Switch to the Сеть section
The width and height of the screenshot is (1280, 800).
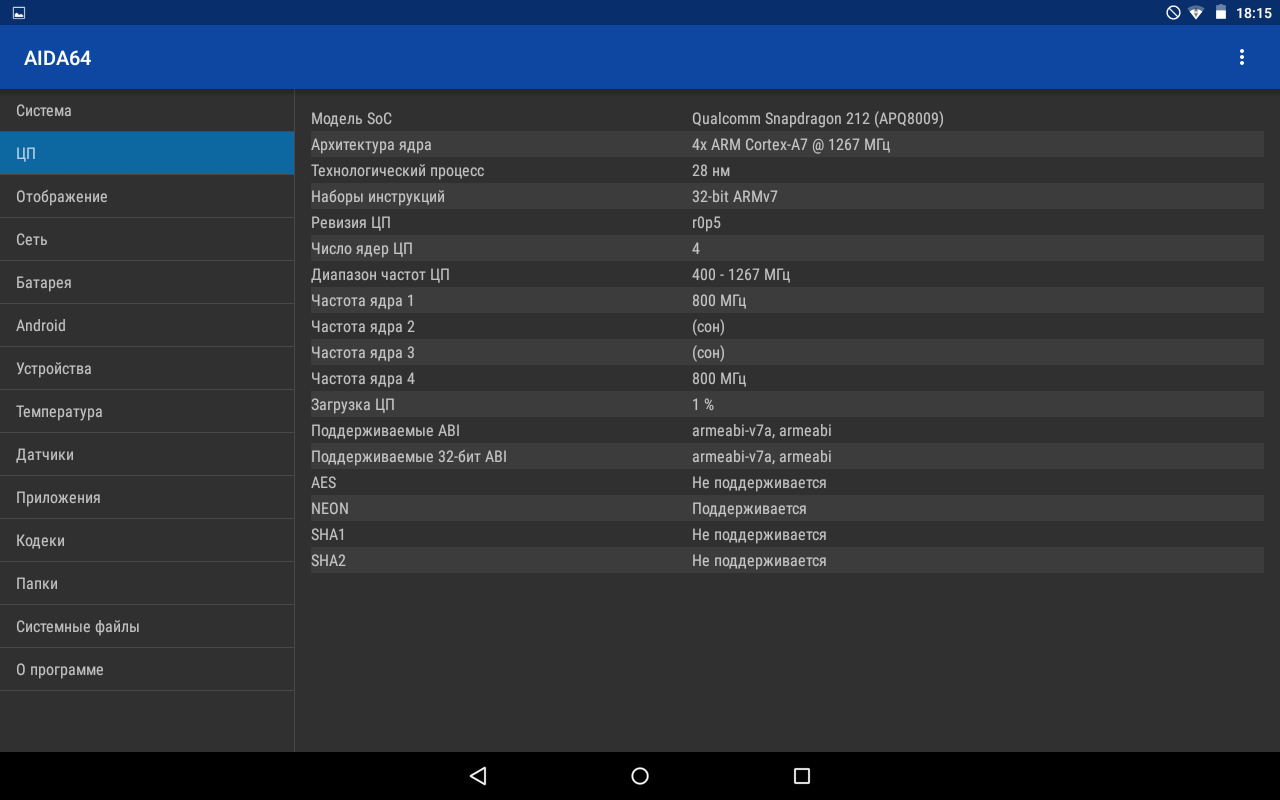(147, 240)
